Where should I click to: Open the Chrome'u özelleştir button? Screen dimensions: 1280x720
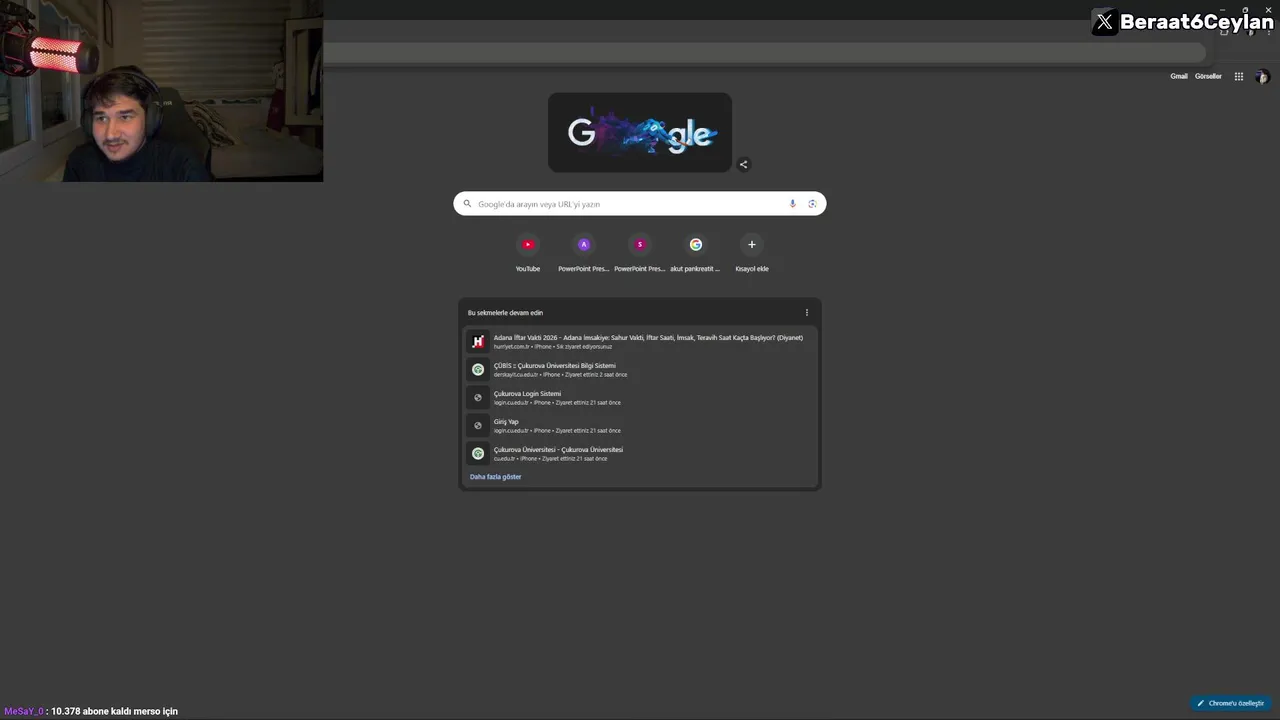click(x=1231, y=703)
